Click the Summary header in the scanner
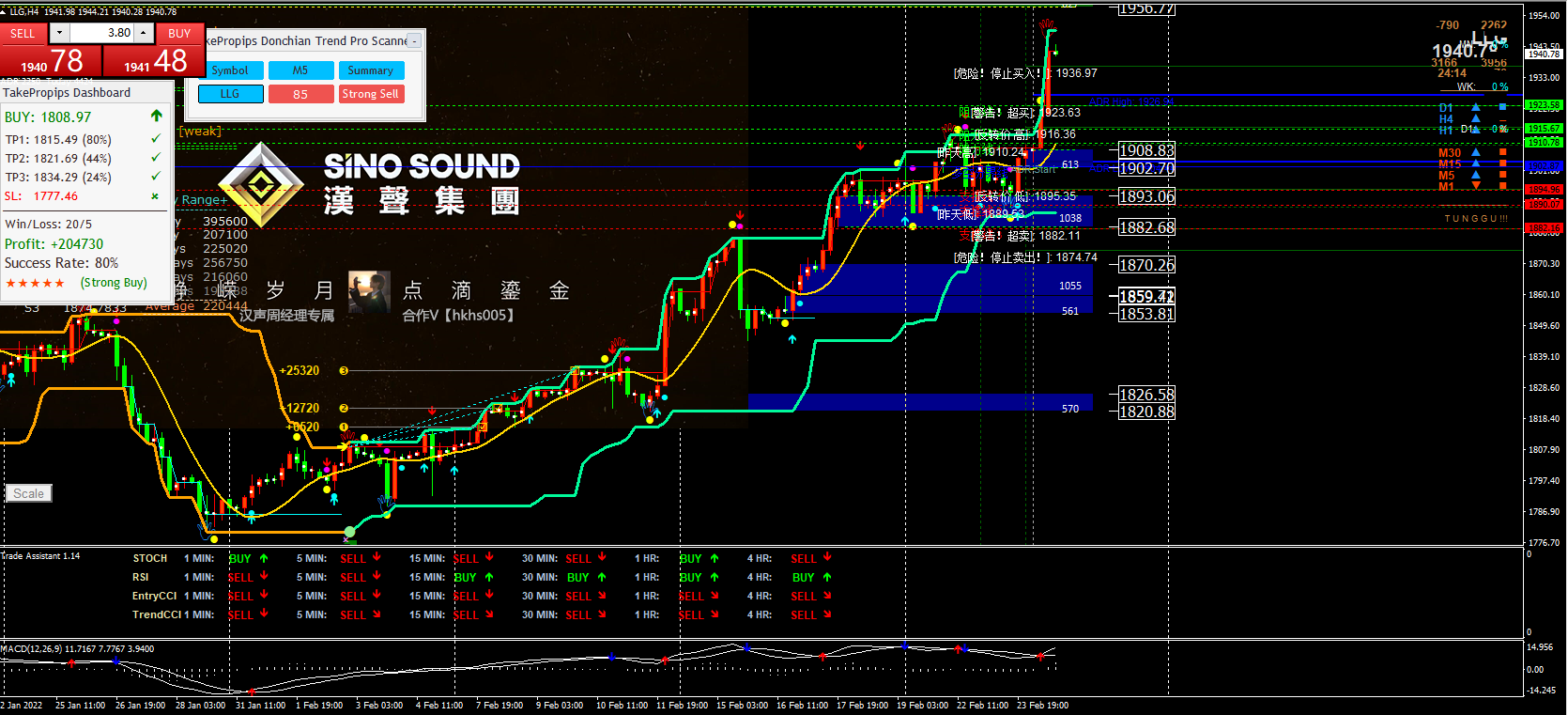Image resolution: width=1568 pixels, height=715 pixels. point(371,70)
